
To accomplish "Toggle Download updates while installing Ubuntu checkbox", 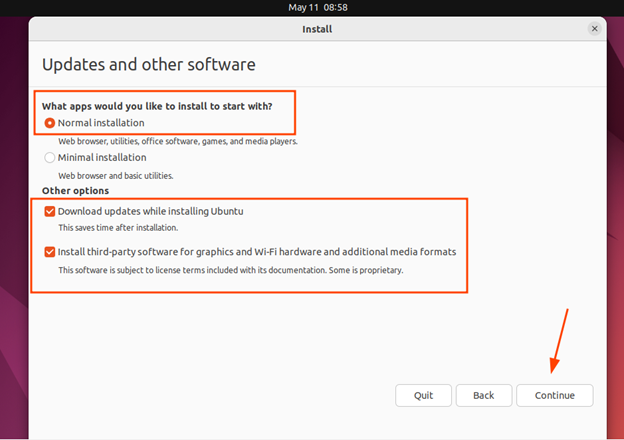I will (50, 212).
